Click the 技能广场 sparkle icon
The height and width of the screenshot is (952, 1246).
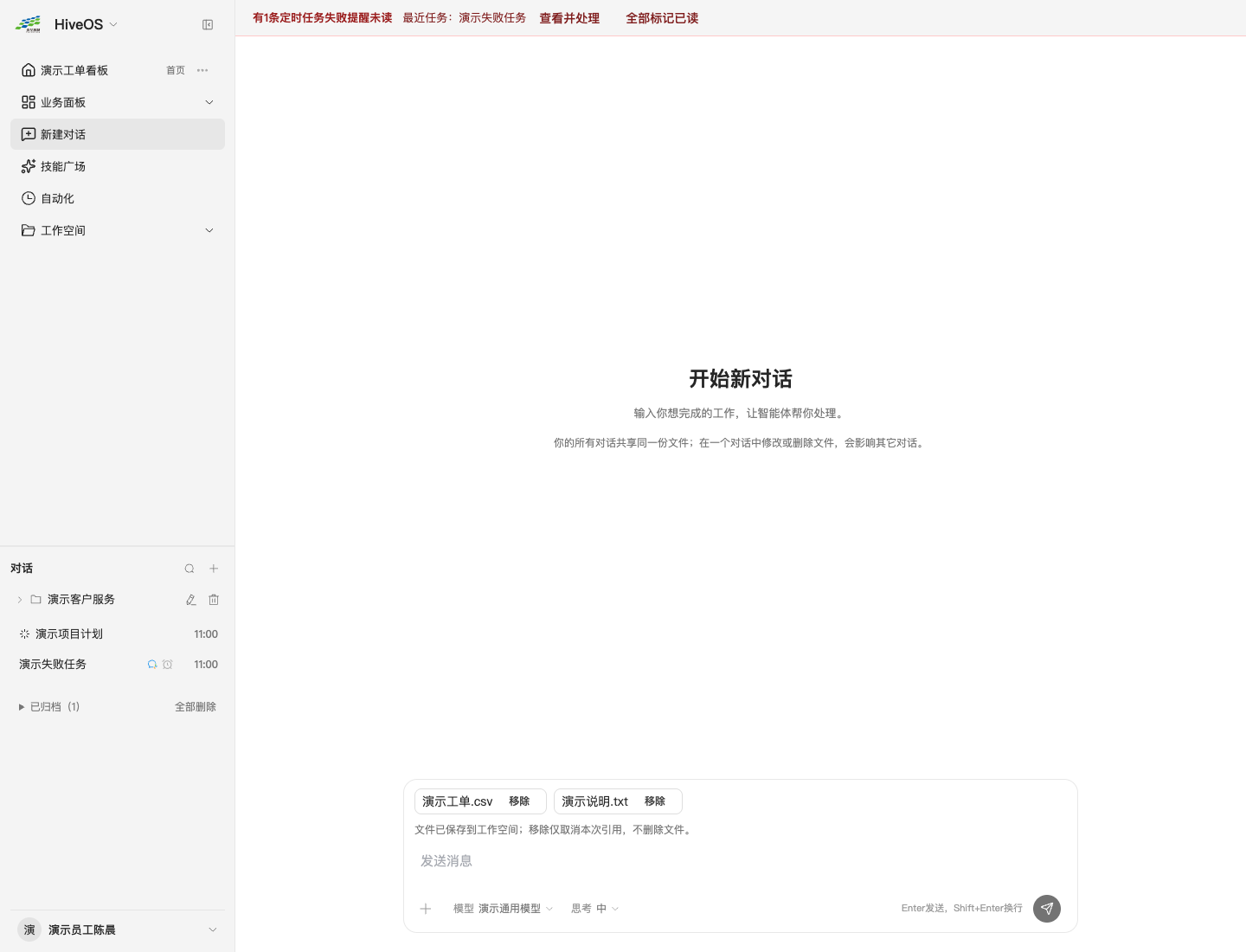[x=29, y=166]
